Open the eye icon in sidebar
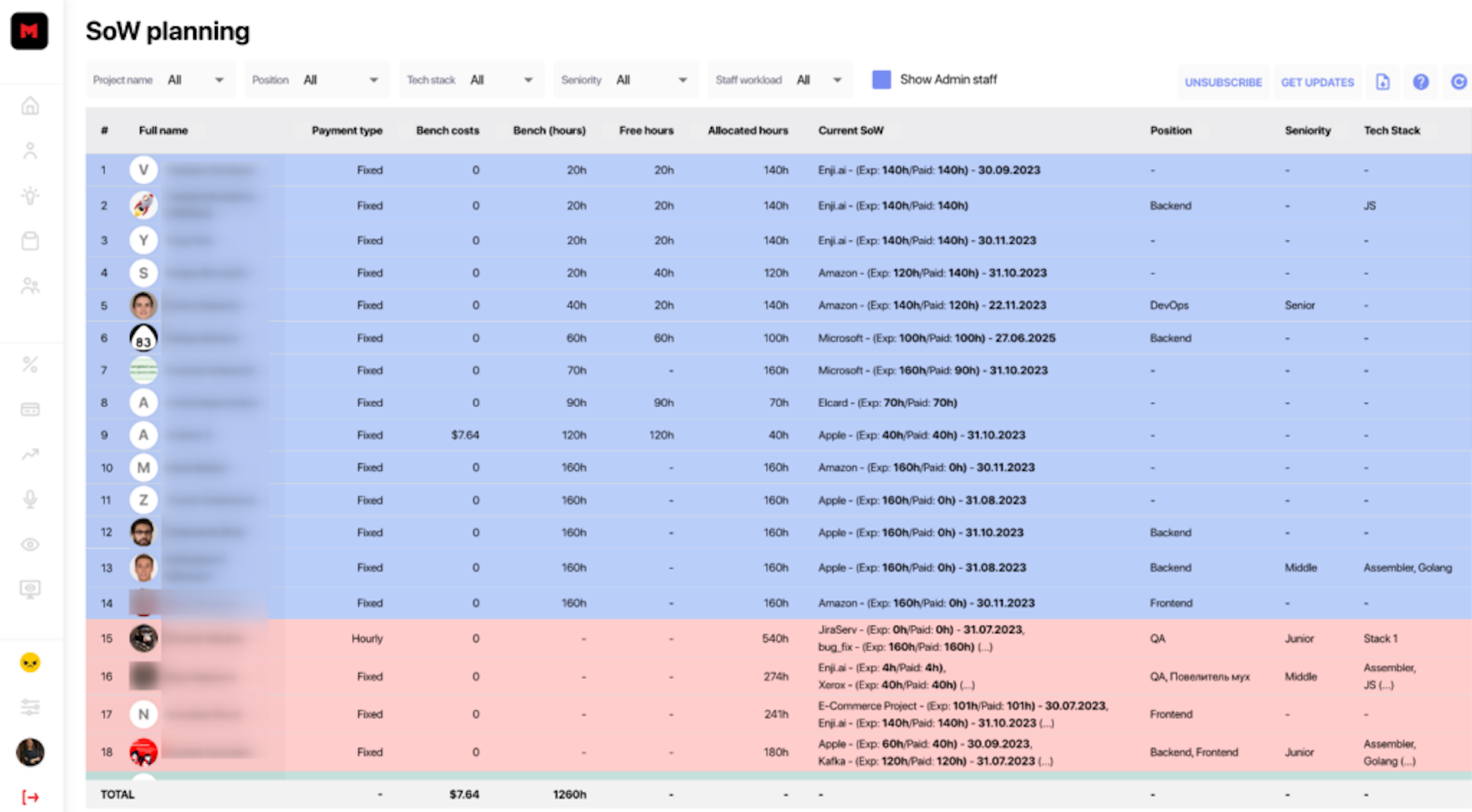 coord(30,545)
